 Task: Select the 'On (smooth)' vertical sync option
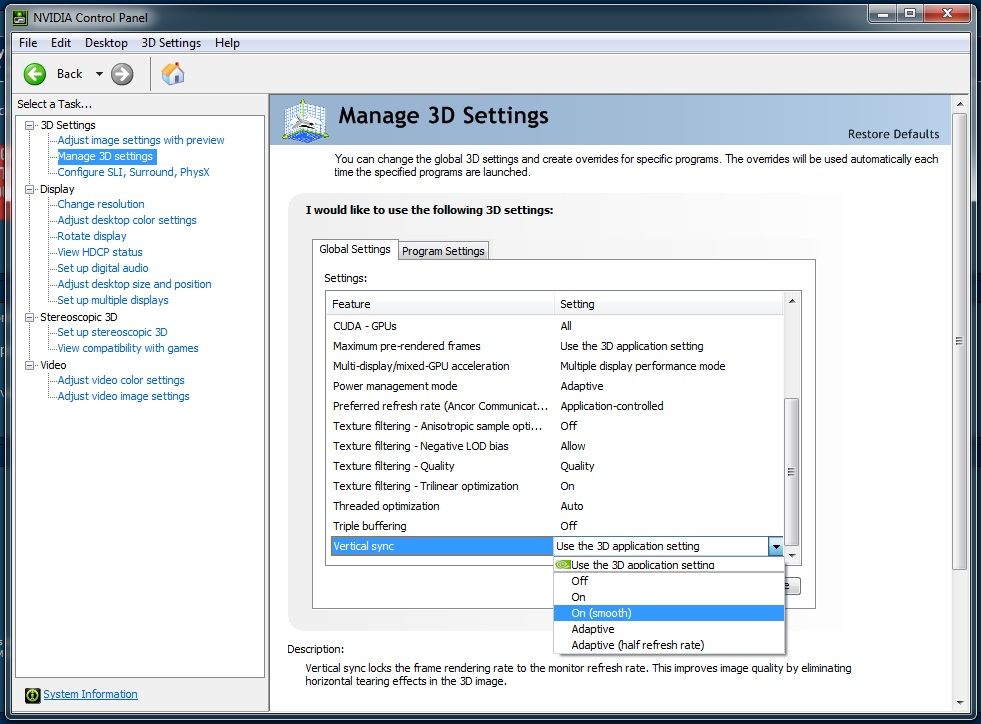[x=600, y=613]
